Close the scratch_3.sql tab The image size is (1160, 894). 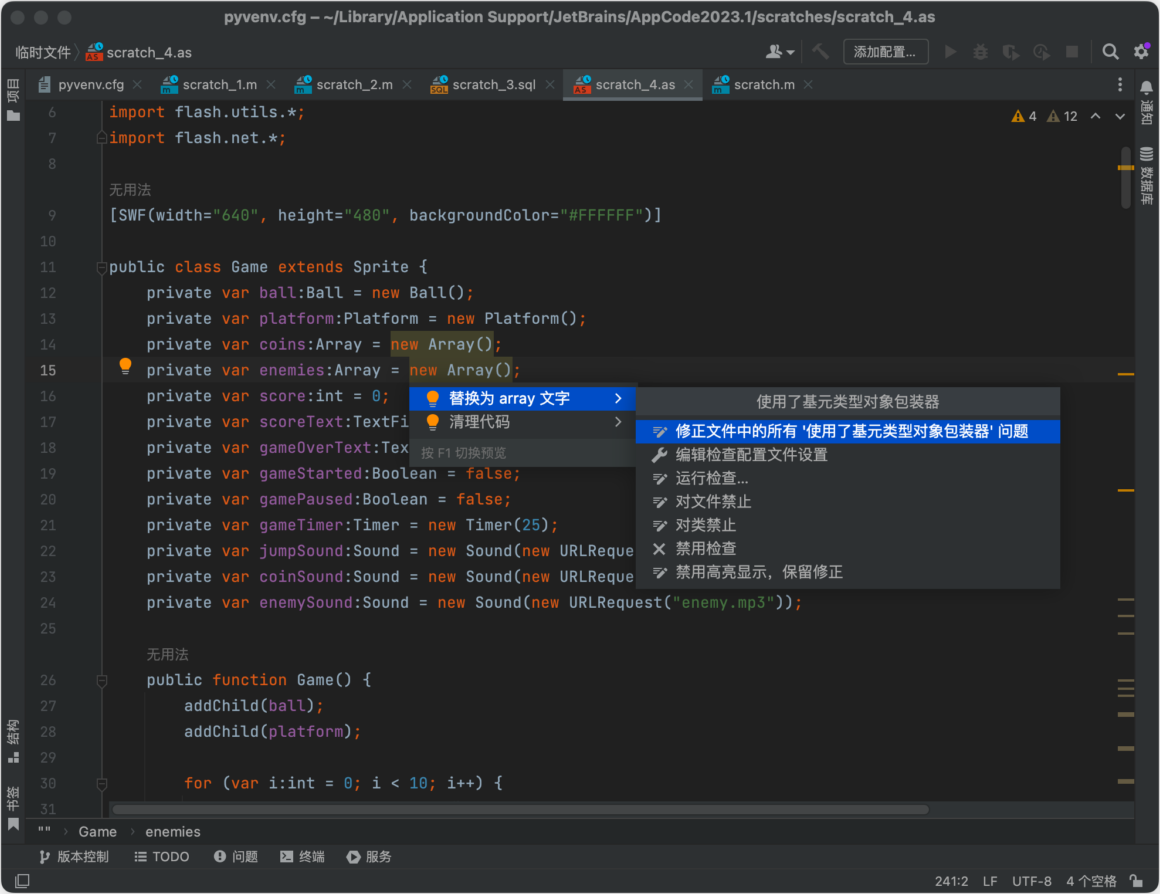click(550, 85)
